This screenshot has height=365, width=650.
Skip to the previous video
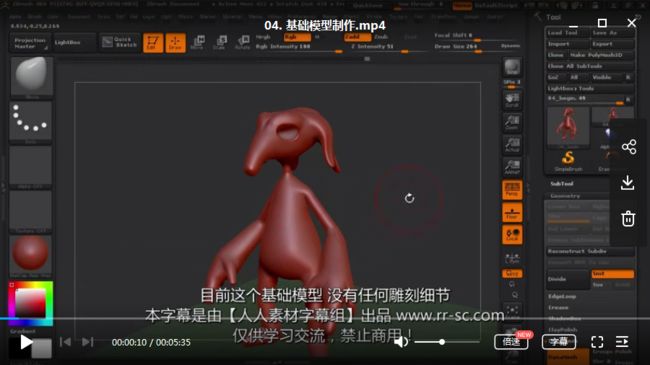[x=65, y=342]
